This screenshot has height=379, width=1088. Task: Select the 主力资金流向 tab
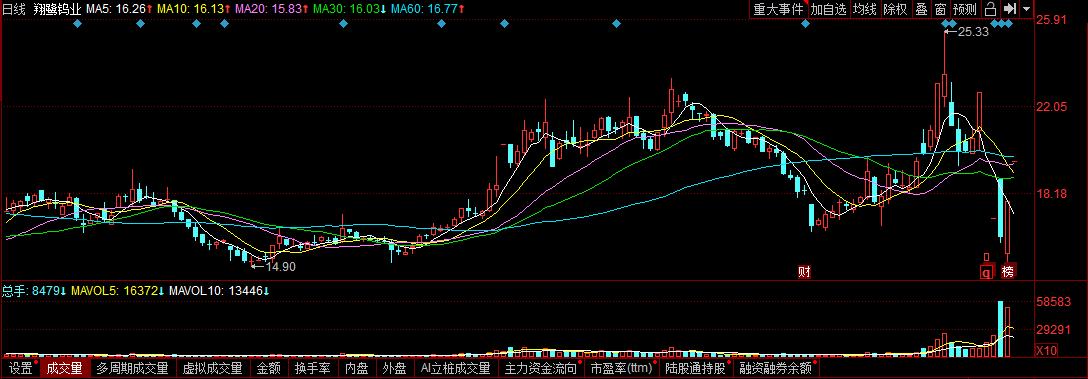click(x=541, y=368)
